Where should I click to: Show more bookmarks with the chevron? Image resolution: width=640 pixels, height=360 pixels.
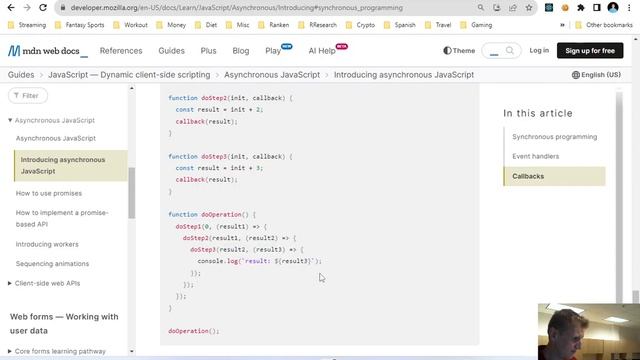(x=562, y=25)
